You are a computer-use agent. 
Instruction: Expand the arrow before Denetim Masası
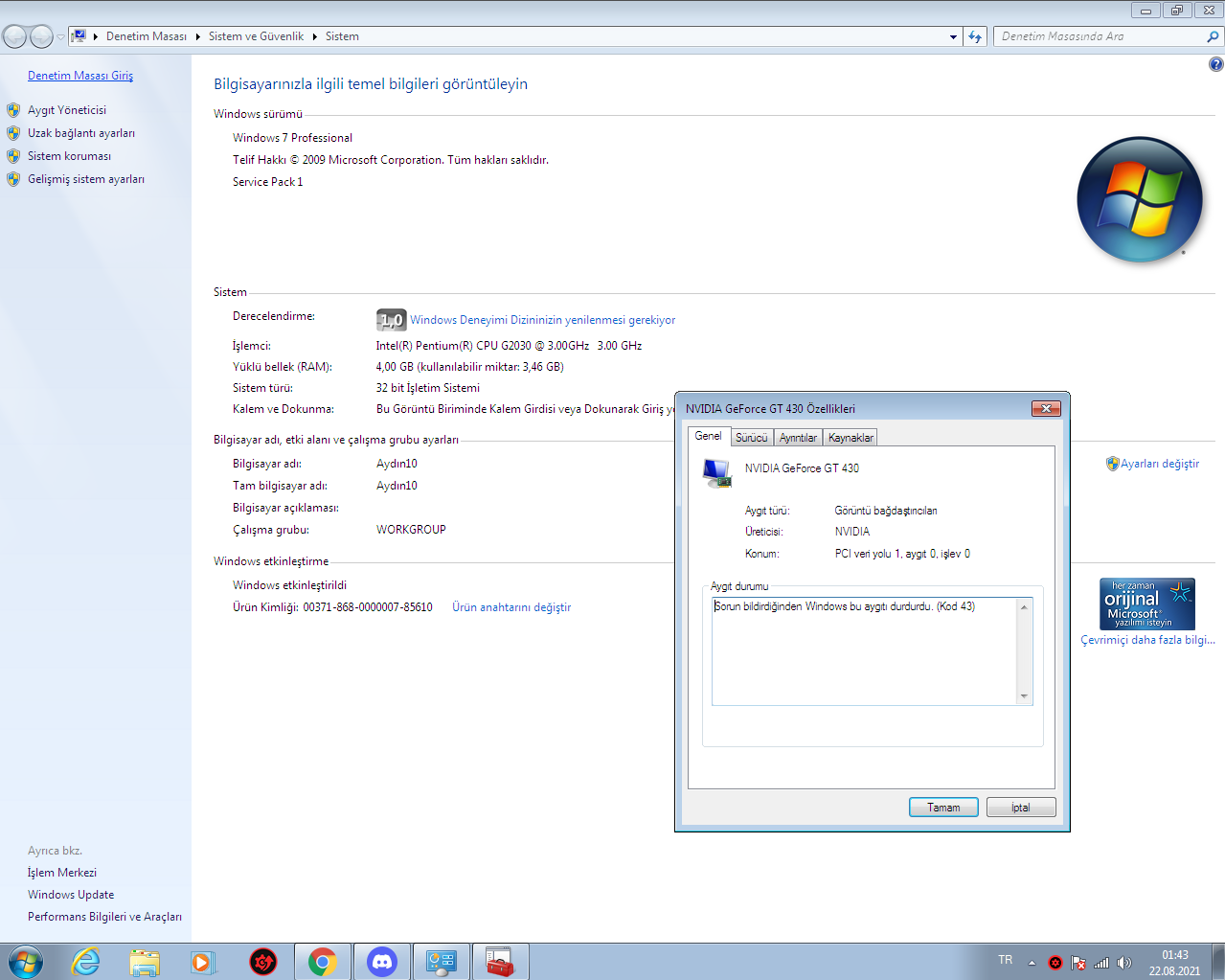(96, 36)
